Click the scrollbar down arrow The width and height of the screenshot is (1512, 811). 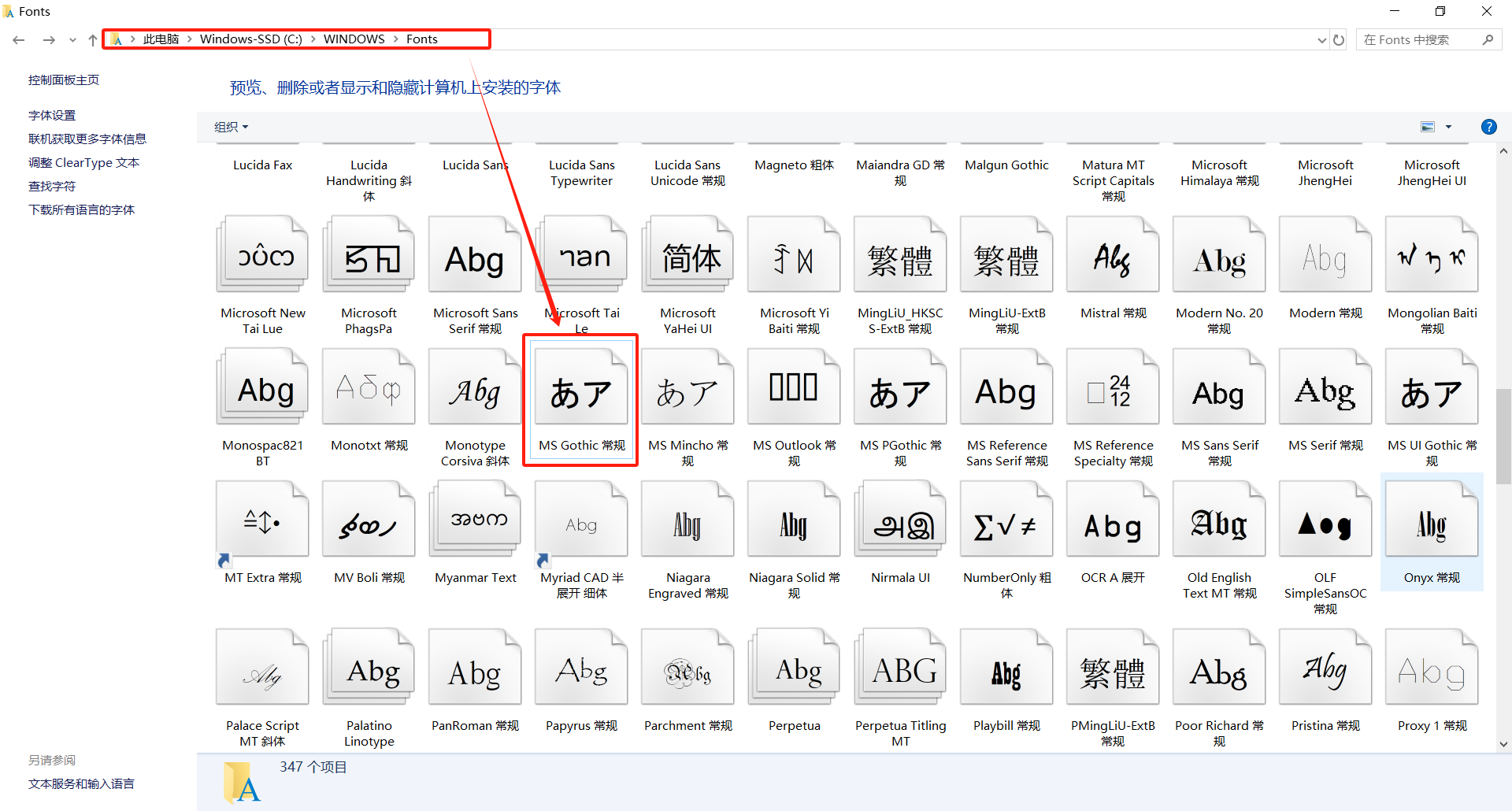[1503, 743]
